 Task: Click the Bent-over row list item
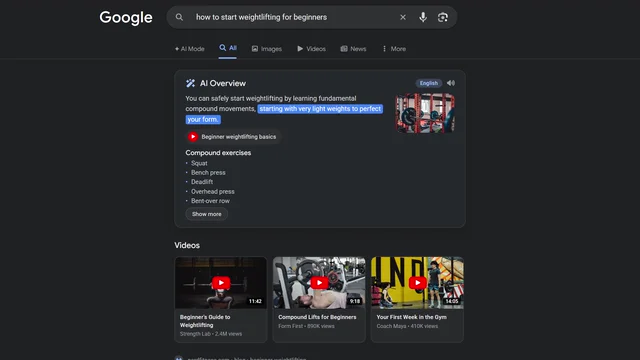coord(210,201)
